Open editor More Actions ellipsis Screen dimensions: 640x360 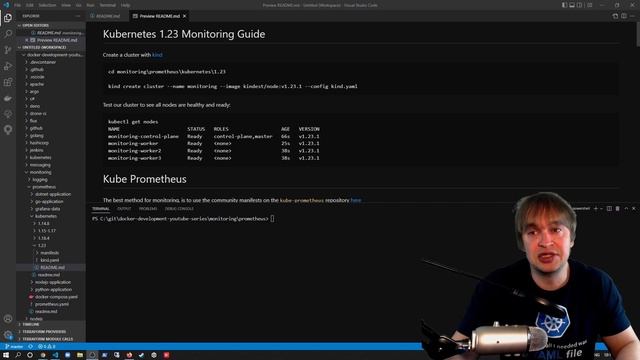point(633,16)
